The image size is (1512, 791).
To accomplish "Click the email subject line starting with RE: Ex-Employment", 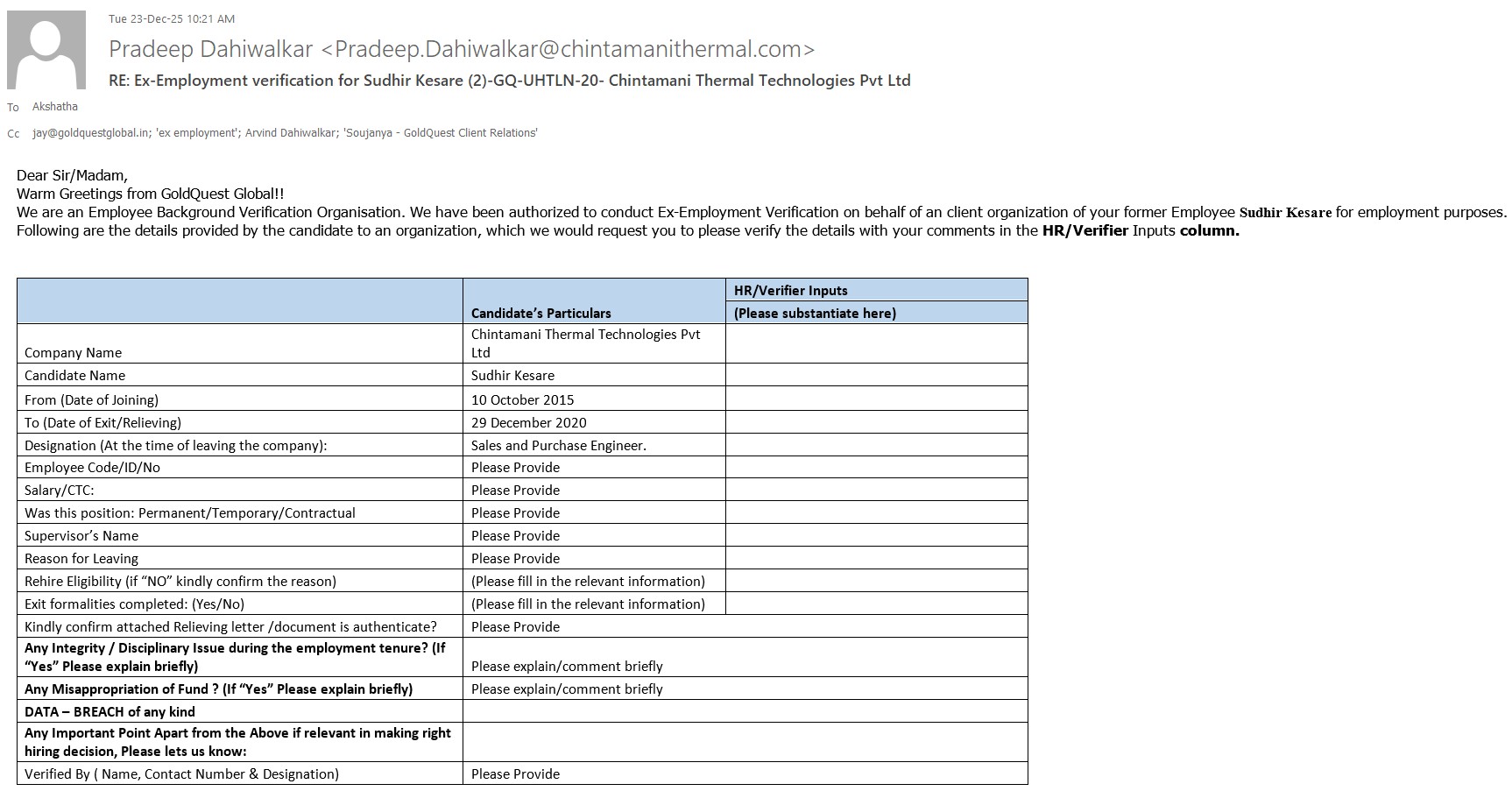I will point(510,81).
